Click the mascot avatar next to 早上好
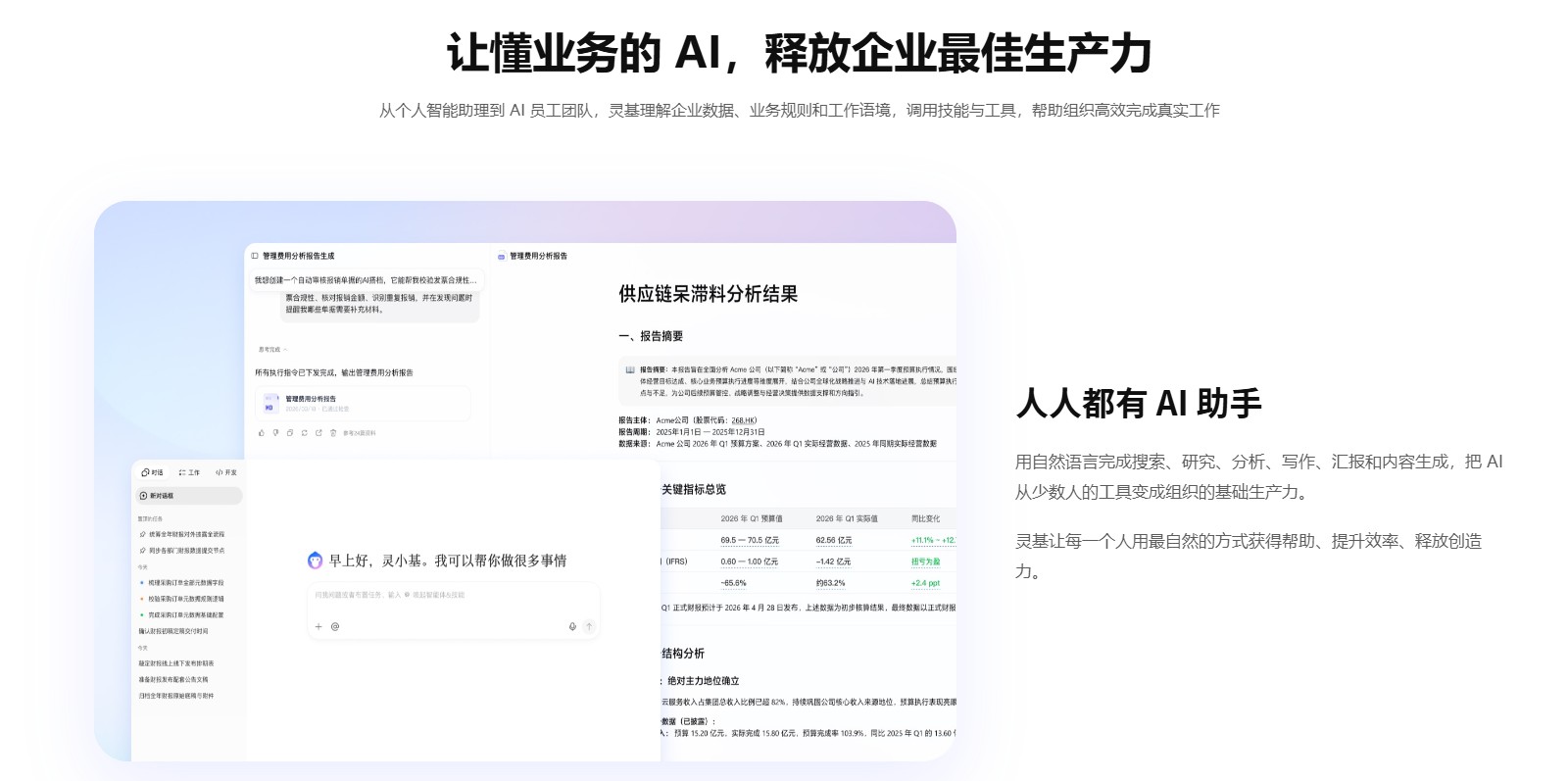 [315, 561]
